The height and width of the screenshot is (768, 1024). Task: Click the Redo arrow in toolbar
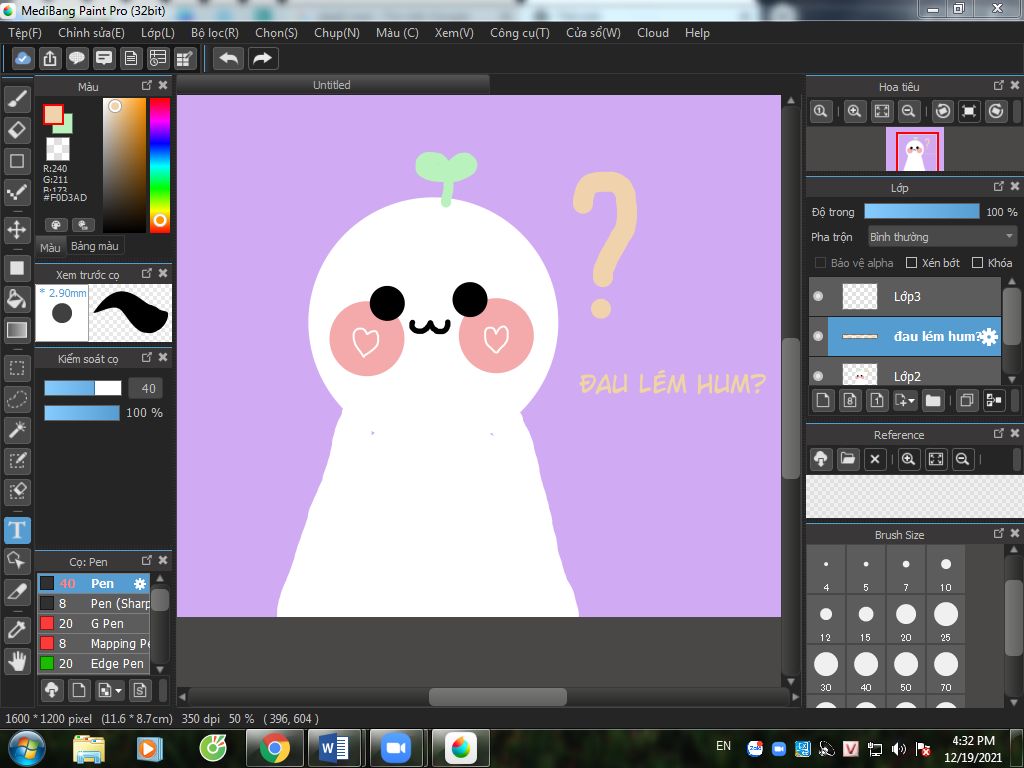coord(263,59)
